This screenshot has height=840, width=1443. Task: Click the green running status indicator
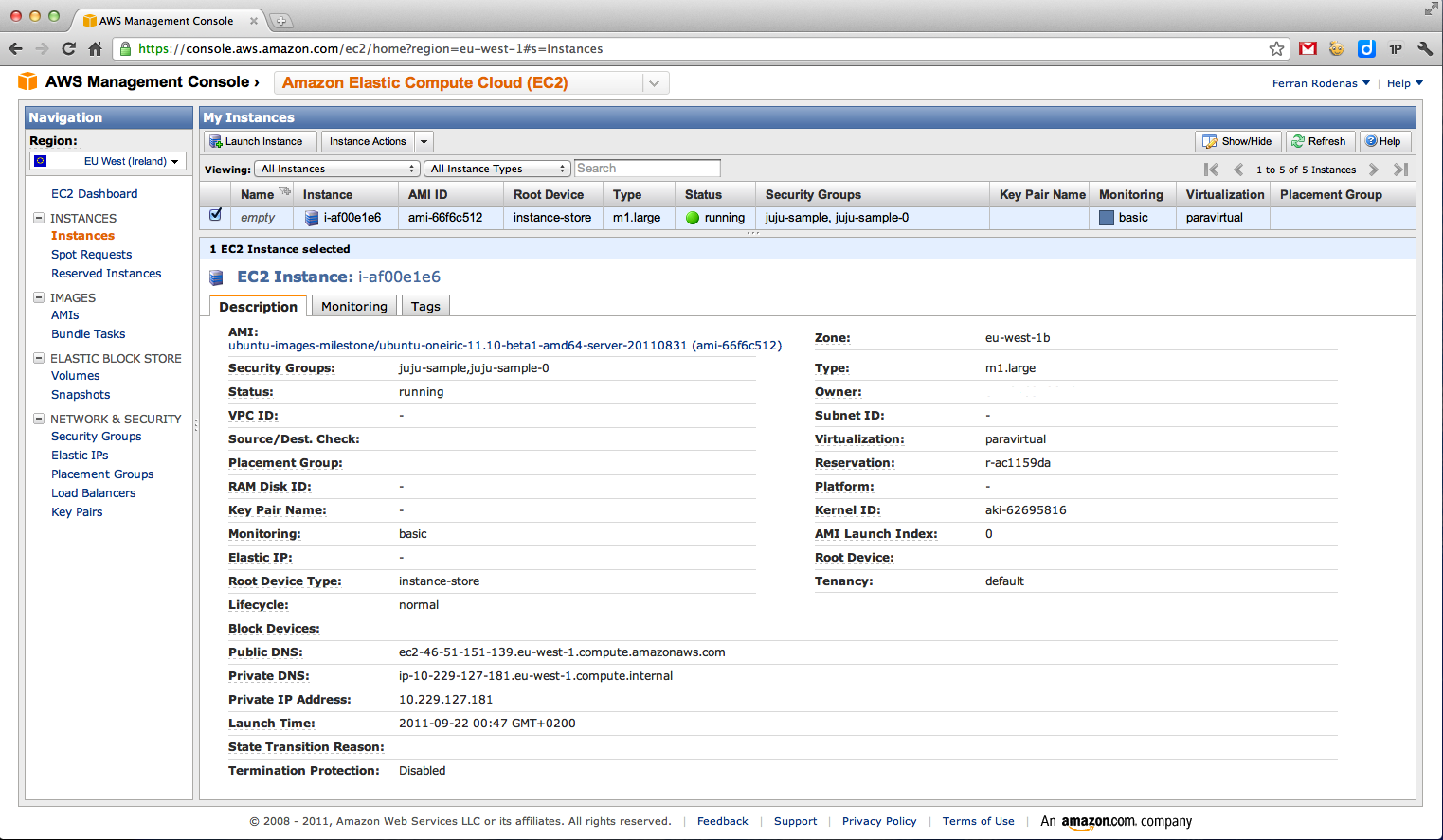(693, 218)
